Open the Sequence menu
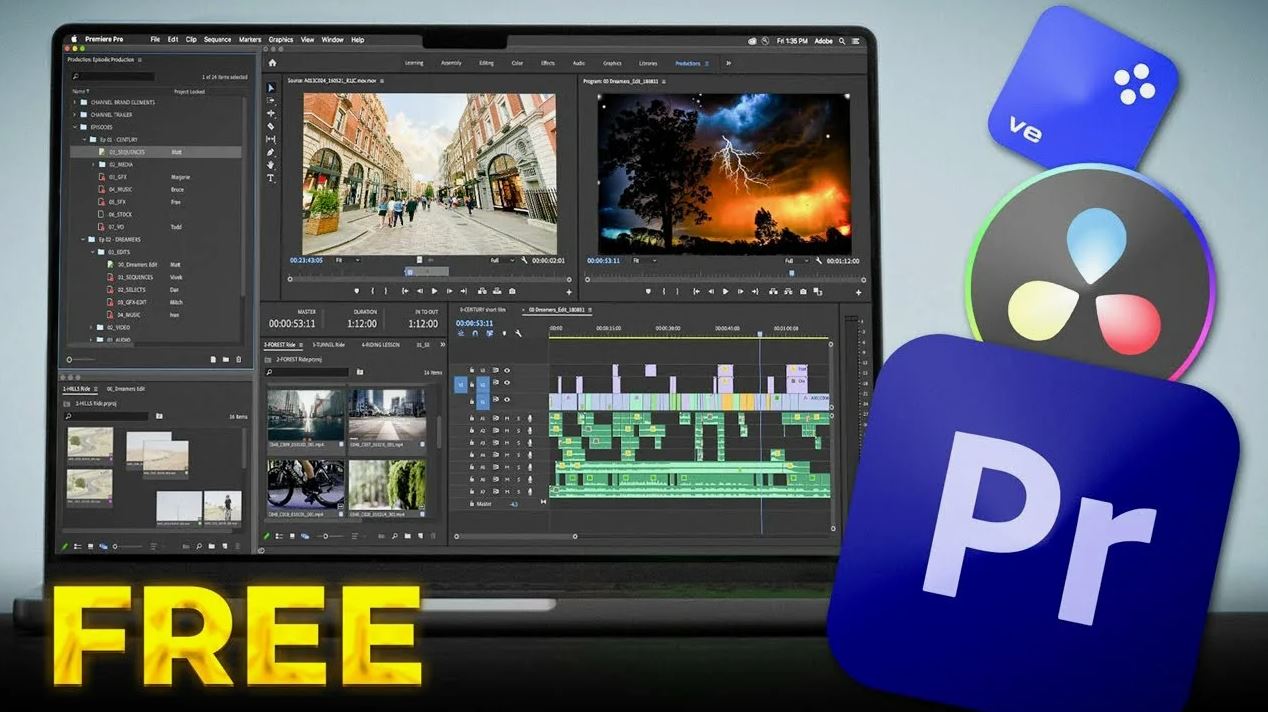This screenshot has width=1268, height=712. [x=217, y=40]
